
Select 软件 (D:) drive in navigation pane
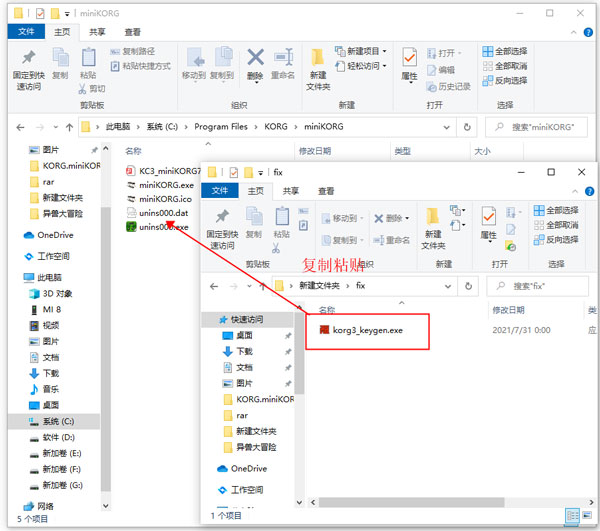(x=52, y=437)
